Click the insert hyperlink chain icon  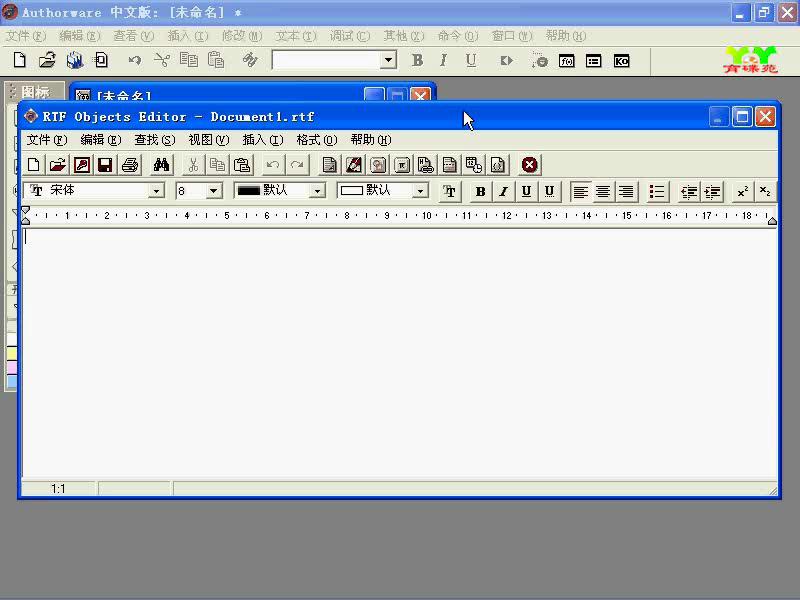tap(426, 165)
